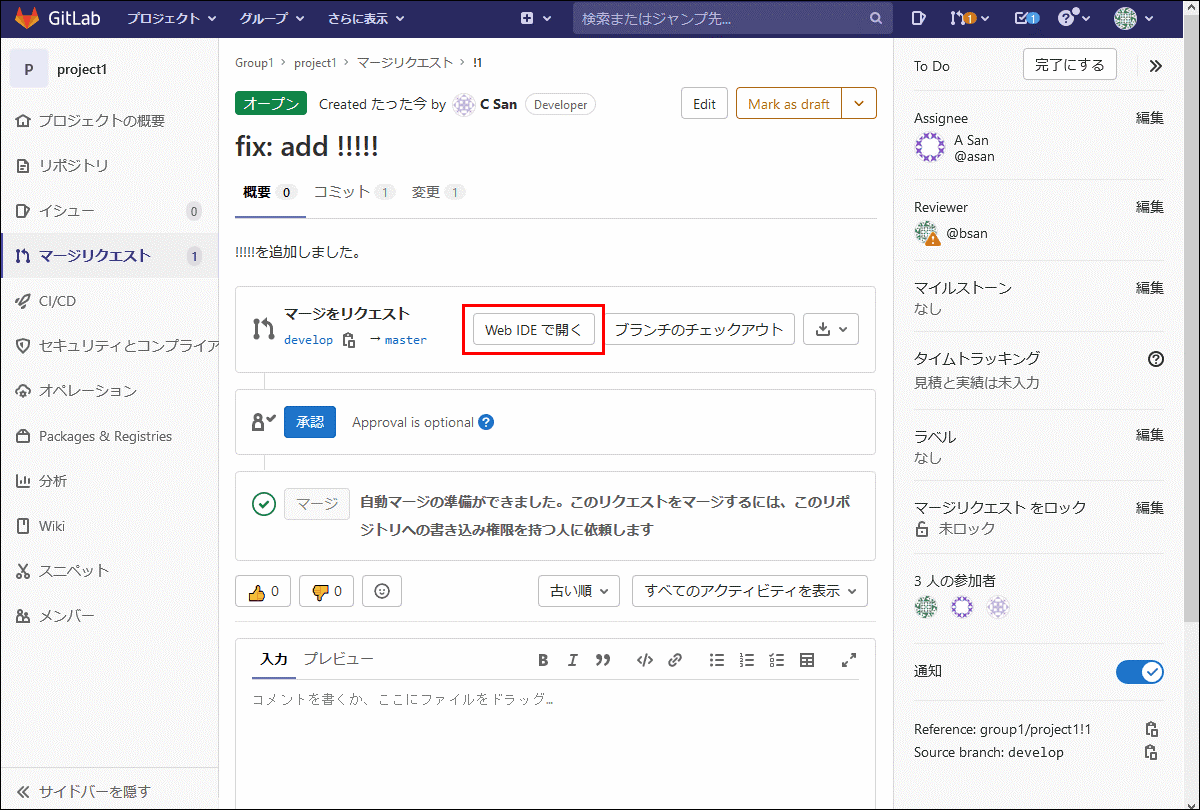
Task: Click the Group1 breadcrumb link
Action: coord(254,62)
